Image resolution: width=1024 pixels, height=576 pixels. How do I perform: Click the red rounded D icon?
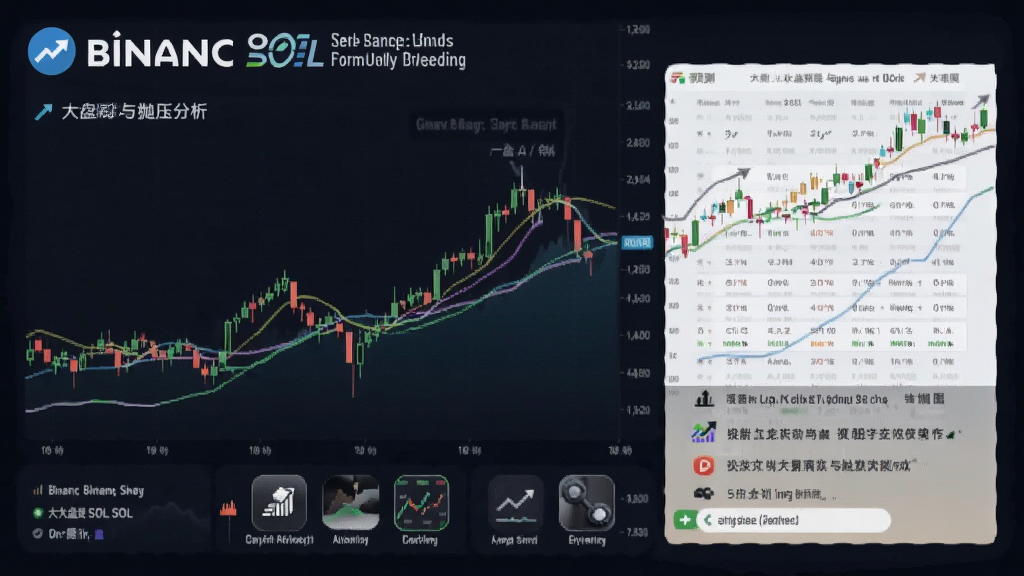703,466
